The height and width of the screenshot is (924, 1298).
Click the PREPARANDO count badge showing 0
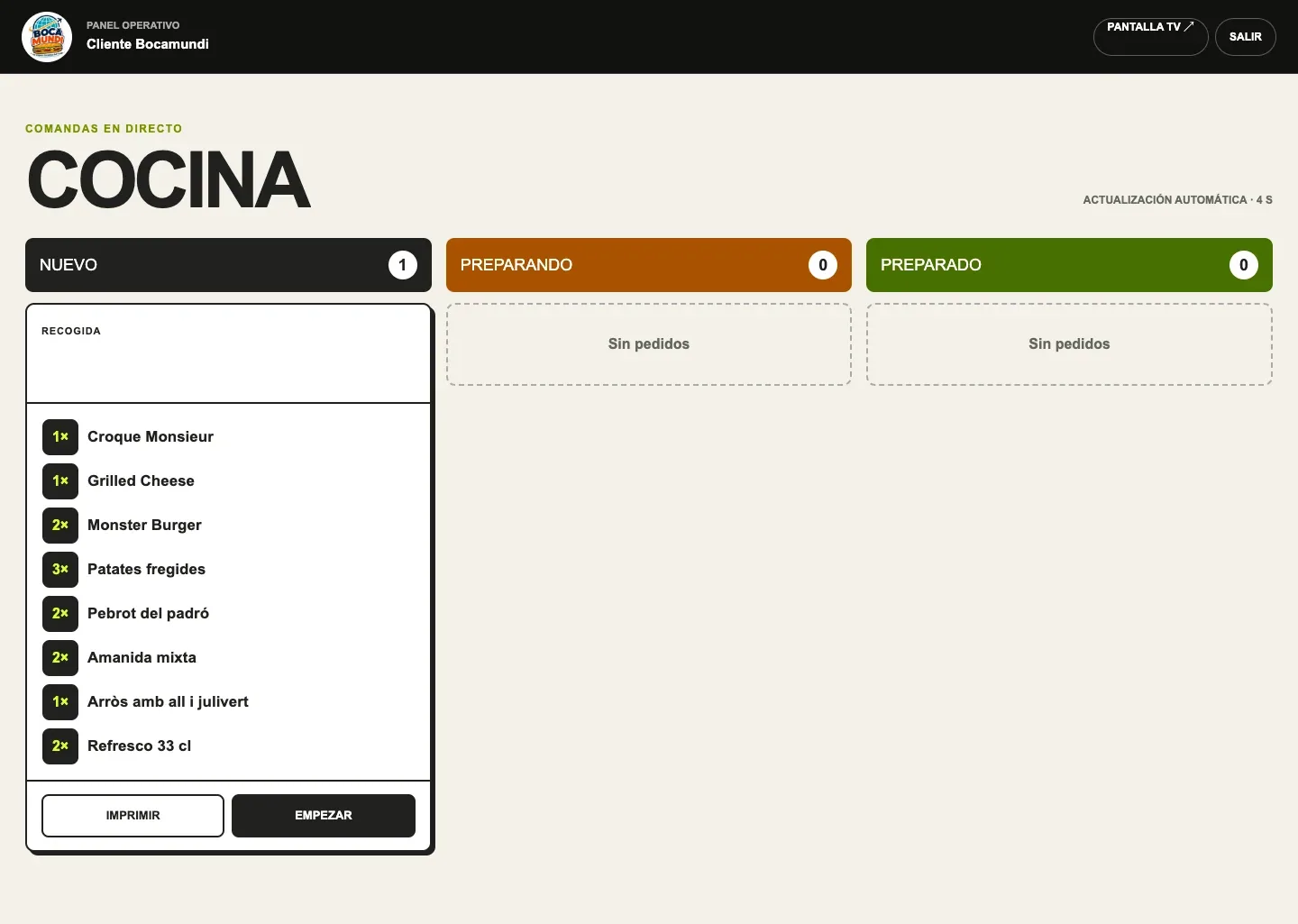[x=823, y=265]
